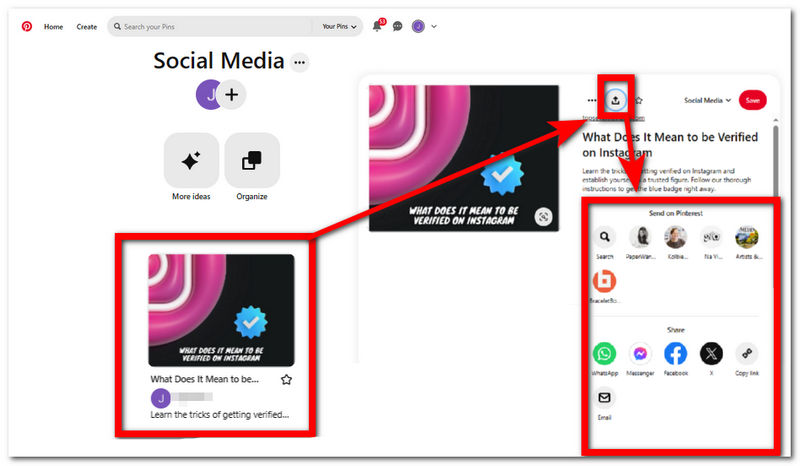Image resolution: width=800 pixels, height=466 pixels.
Task: Click the Learn the tricks of getting verified... text
Action: [x=219, y=415]
